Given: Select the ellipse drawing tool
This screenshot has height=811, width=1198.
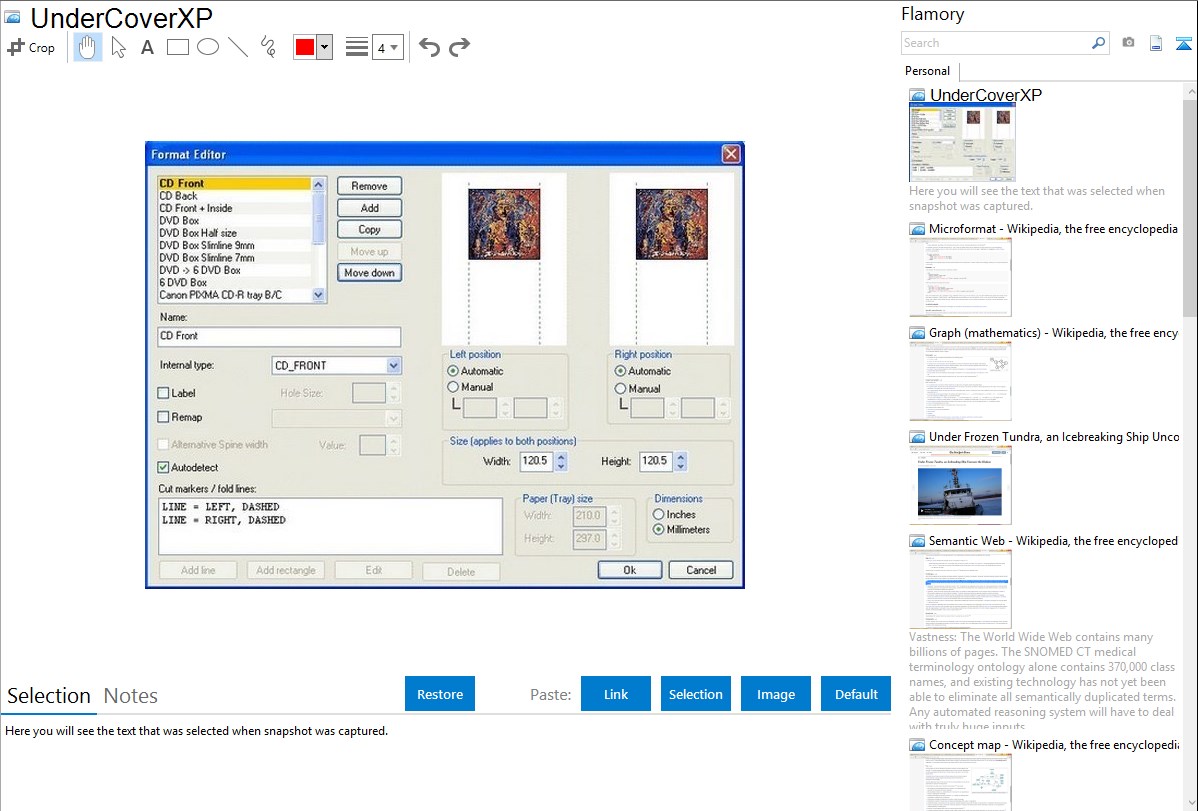Looking at the screenshot, I should (x=208, y=47).
